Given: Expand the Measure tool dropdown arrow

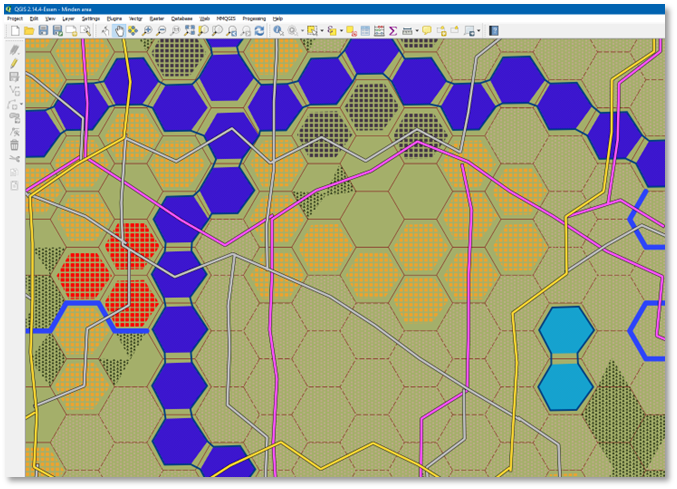Looking at the screenshot, I should [x=416, y=31].
